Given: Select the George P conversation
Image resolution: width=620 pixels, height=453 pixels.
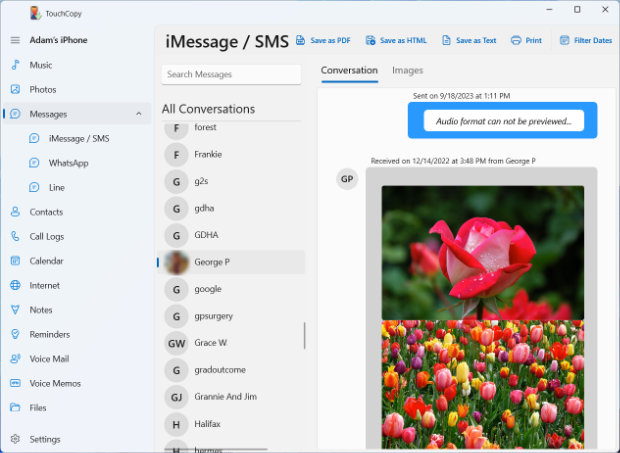Looking at the screenshot, I should tap(232, 262).
